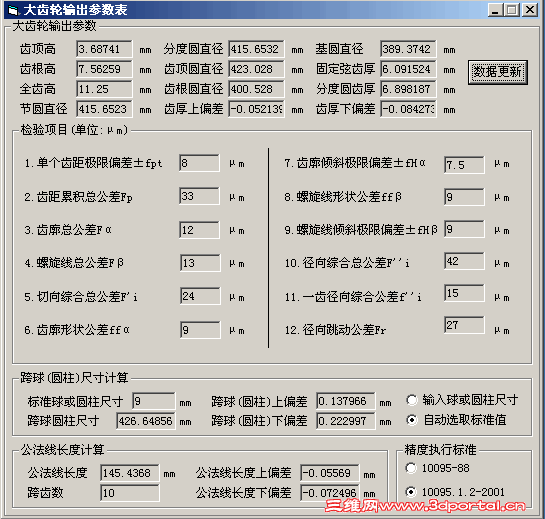Click the 分度圆齿厚 value field

point(408,89)
